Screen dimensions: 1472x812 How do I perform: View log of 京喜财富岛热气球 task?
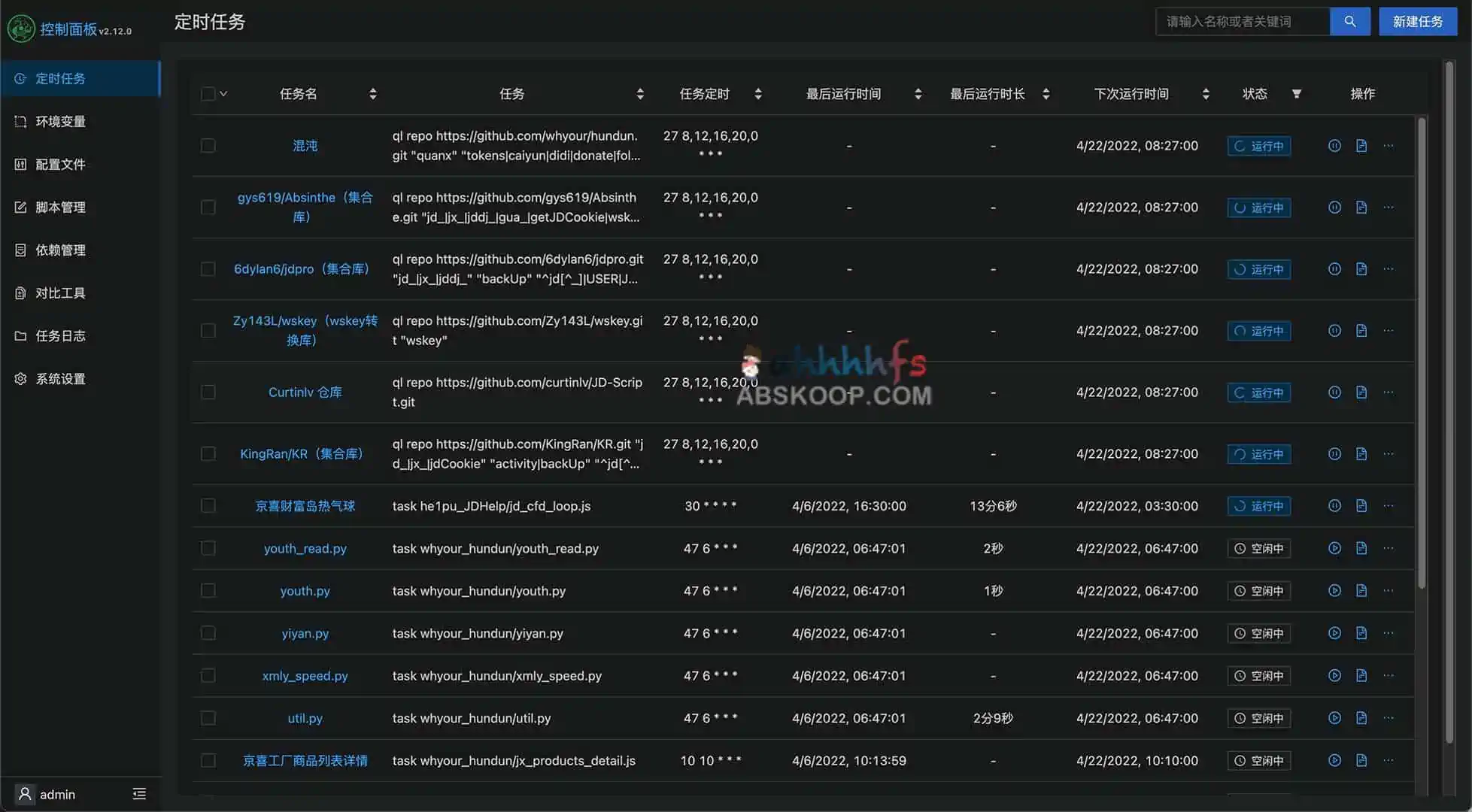coord(1361,506)
